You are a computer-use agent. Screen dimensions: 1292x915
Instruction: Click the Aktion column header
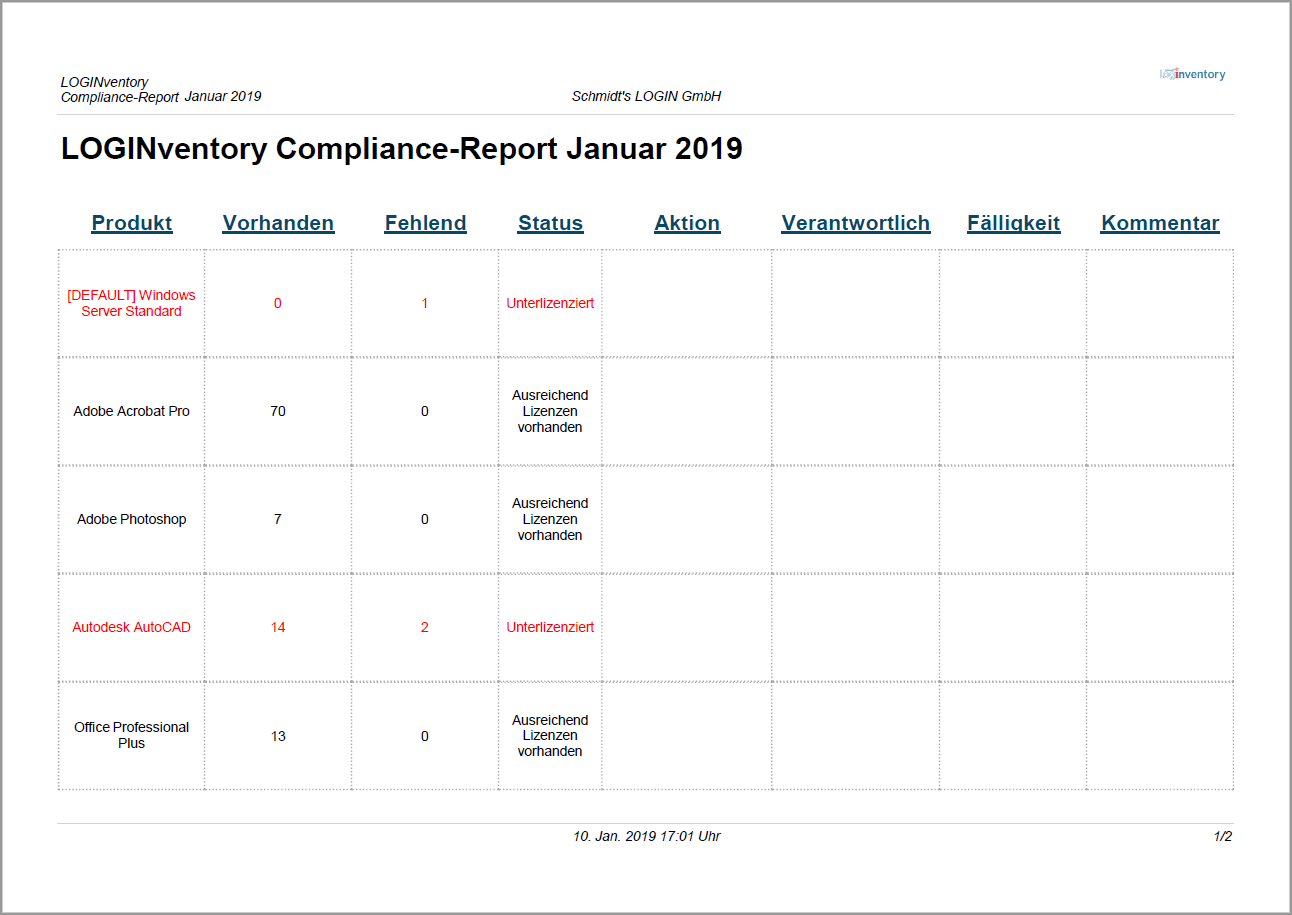687,223
